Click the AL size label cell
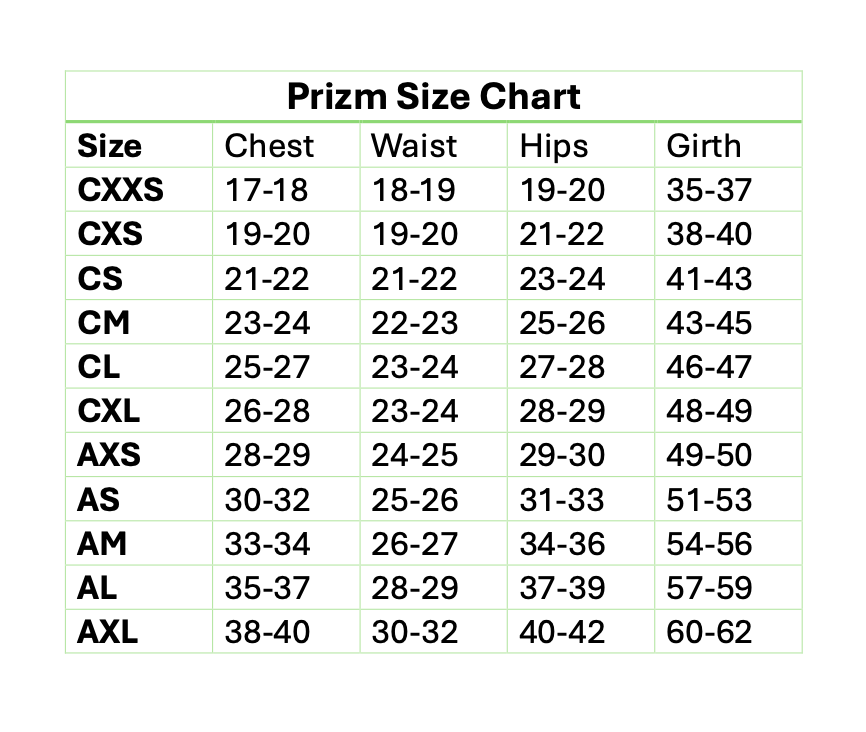The image size is (866, 732). pos(97,588)
